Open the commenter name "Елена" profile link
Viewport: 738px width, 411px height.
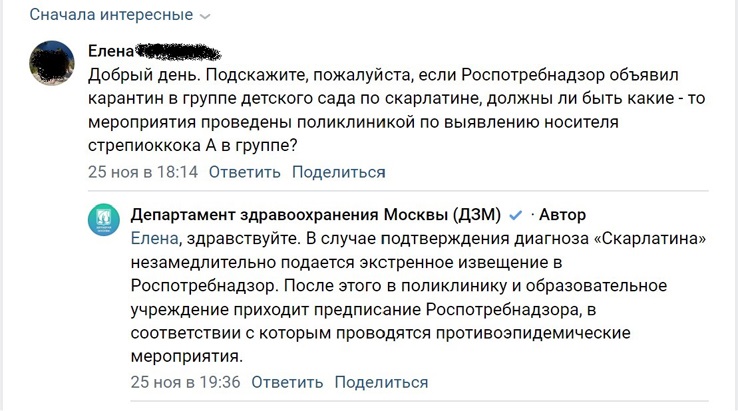(x=109, y=52)
